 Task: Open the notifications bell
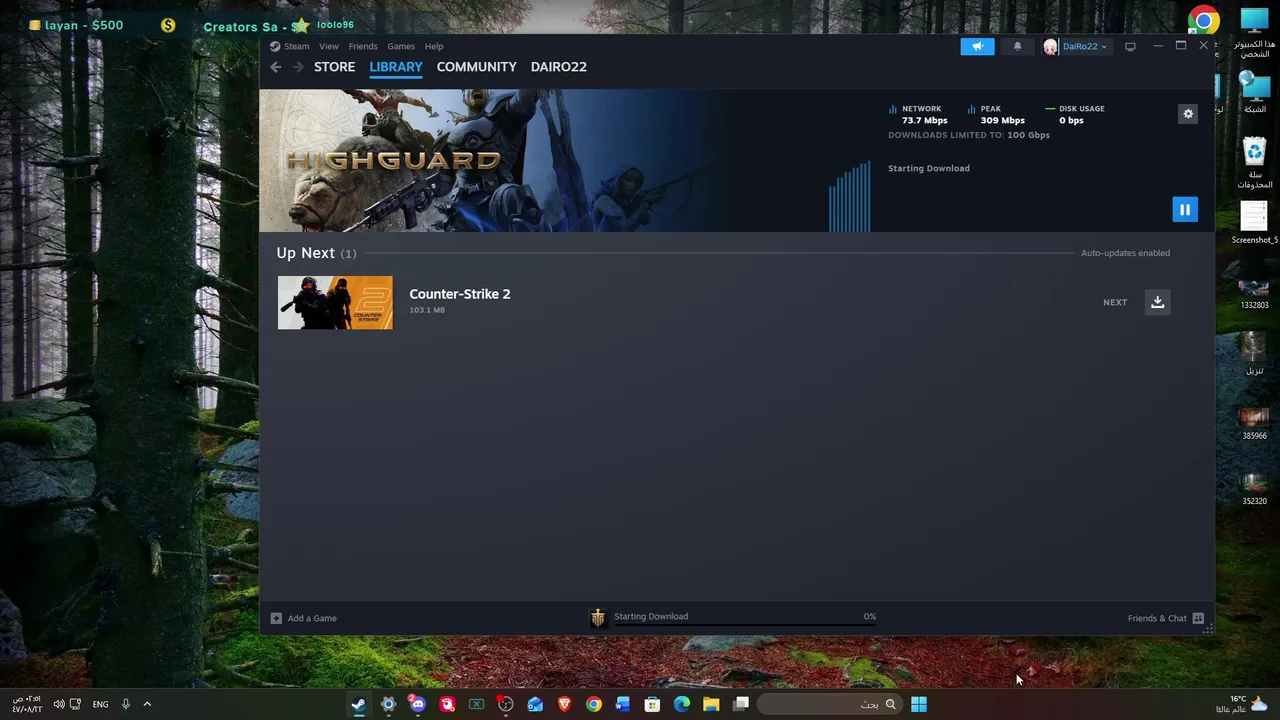click(1018, 46)
